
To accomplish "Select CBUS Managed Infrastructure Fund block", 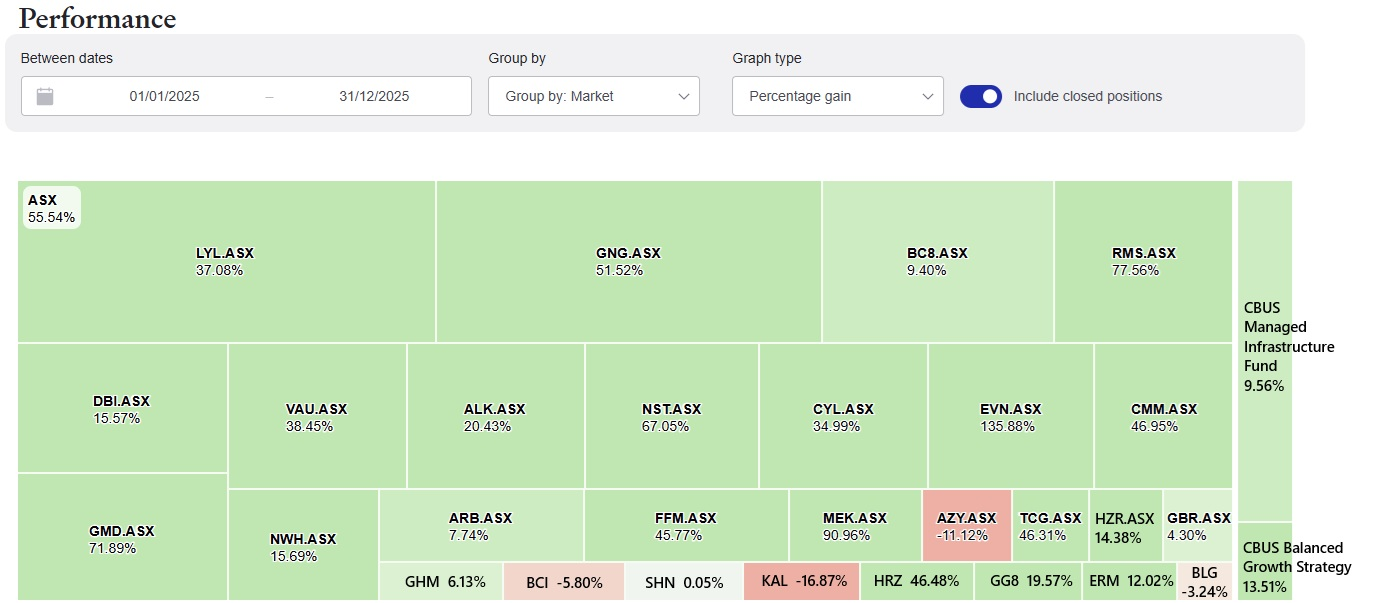I will pyautogui.click(x=1264, y=346).
